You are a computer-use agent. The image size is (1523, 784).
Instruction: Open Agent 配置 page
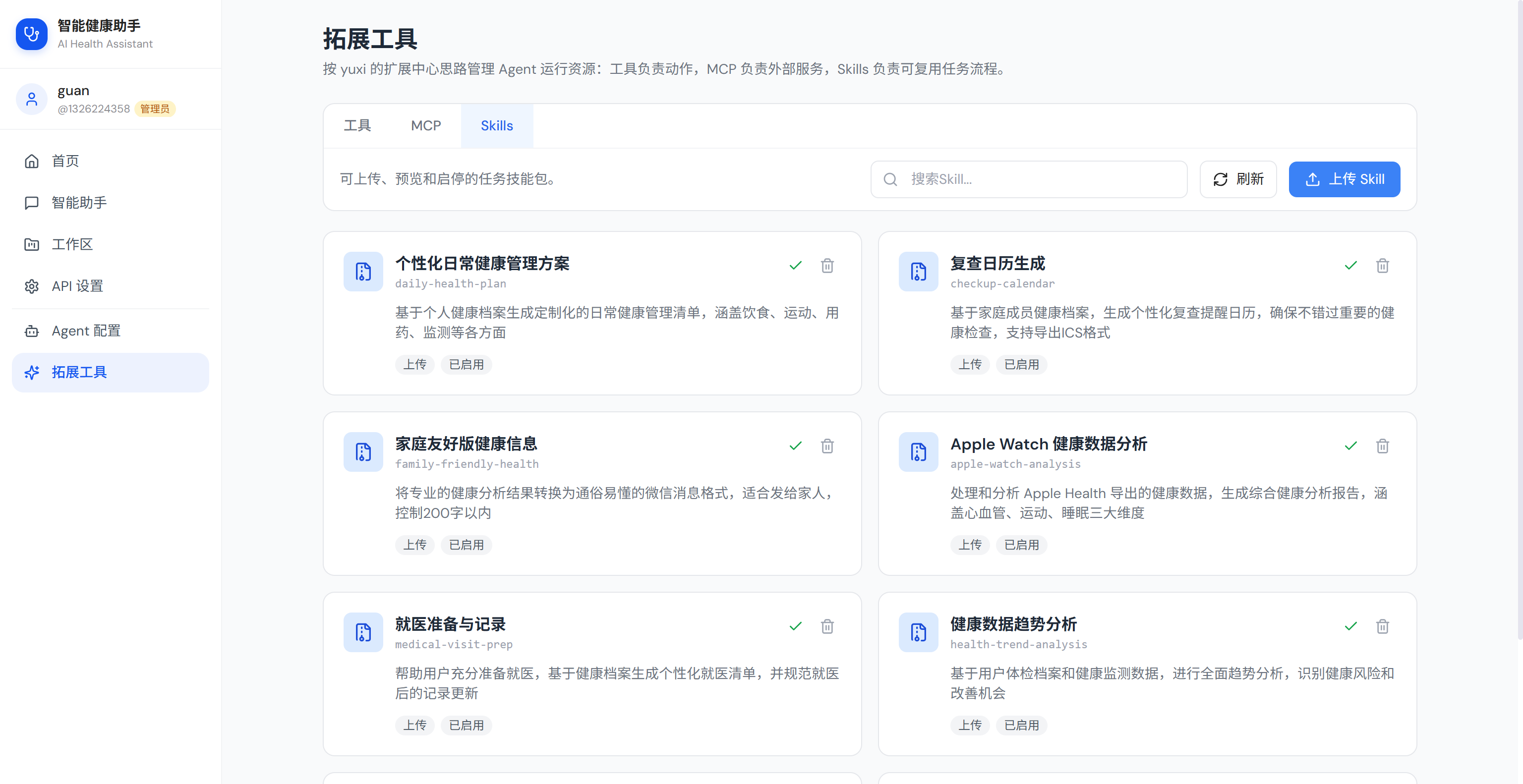point(111,331)
